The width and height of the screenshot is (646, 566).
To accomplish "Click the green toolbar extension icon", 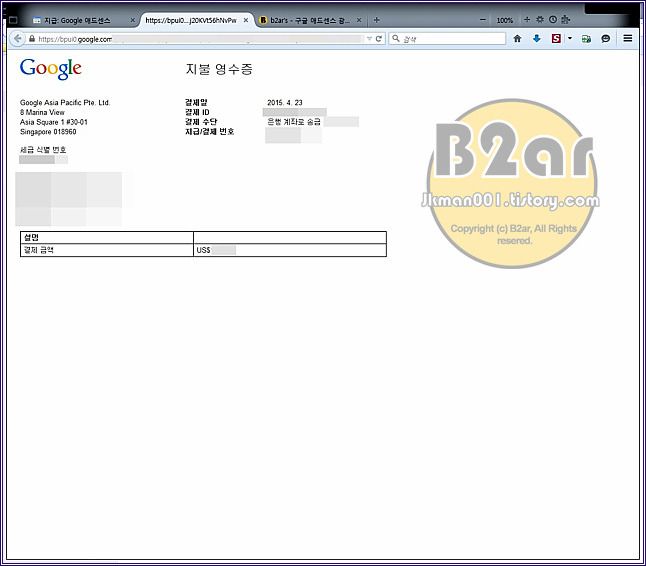I will coord(586,39).
